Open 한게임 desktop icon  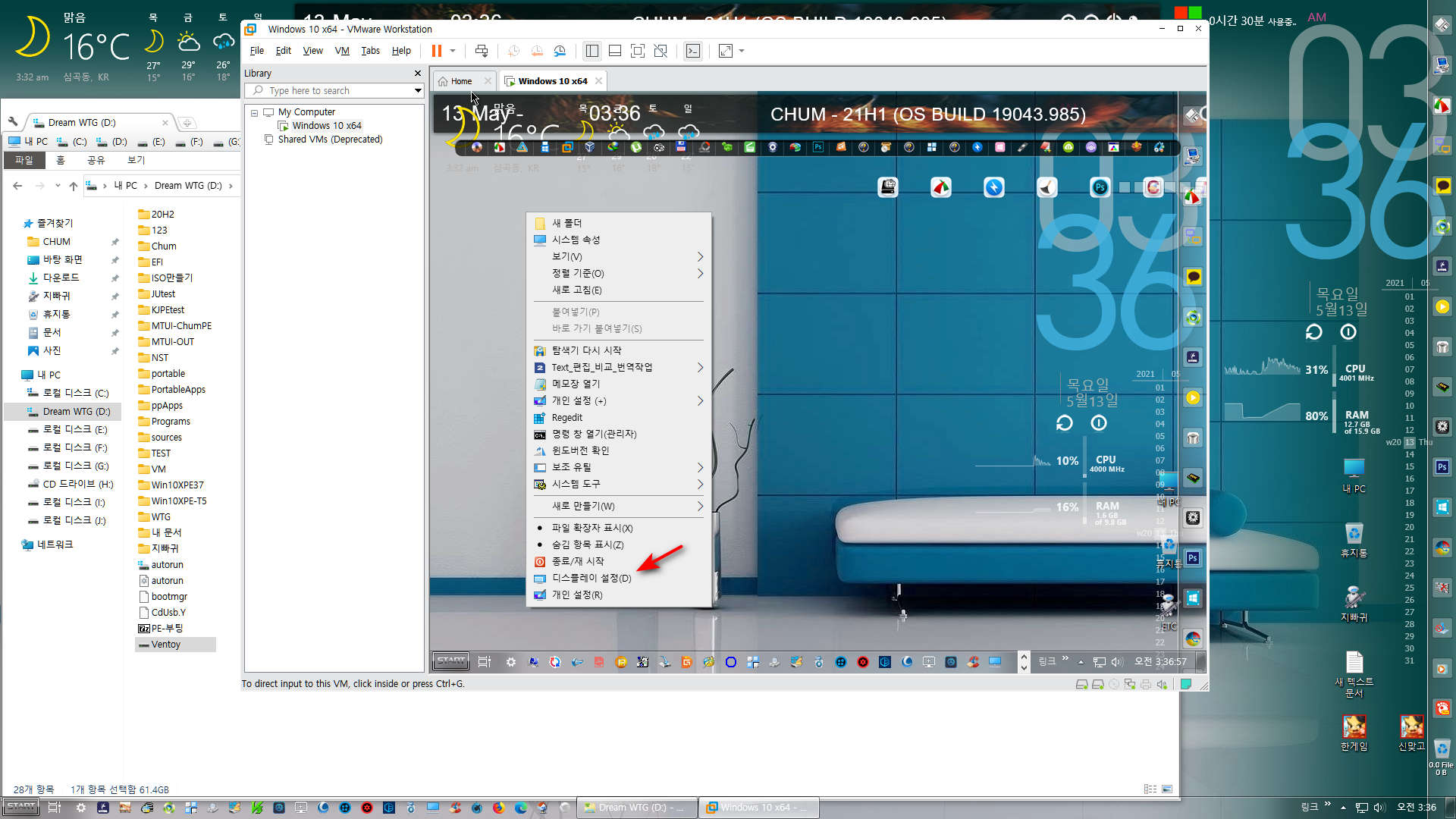[1354, 733]
